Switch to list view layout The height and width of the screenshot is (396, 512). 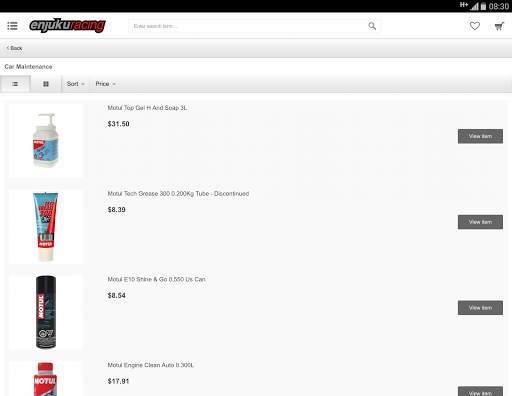(15, 84)
